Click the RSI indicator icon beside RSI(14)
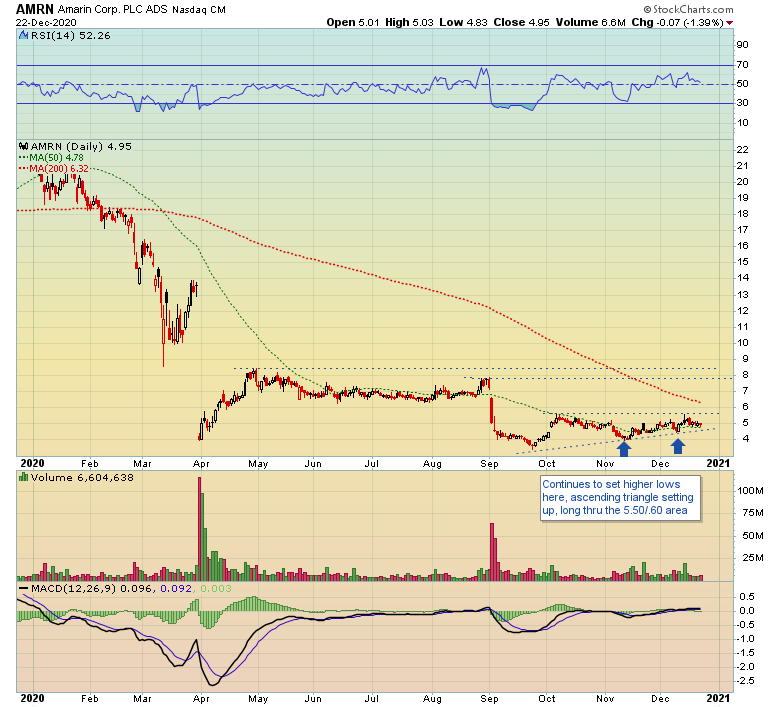This screenshot has height=707, width=780. pos(23,35)
